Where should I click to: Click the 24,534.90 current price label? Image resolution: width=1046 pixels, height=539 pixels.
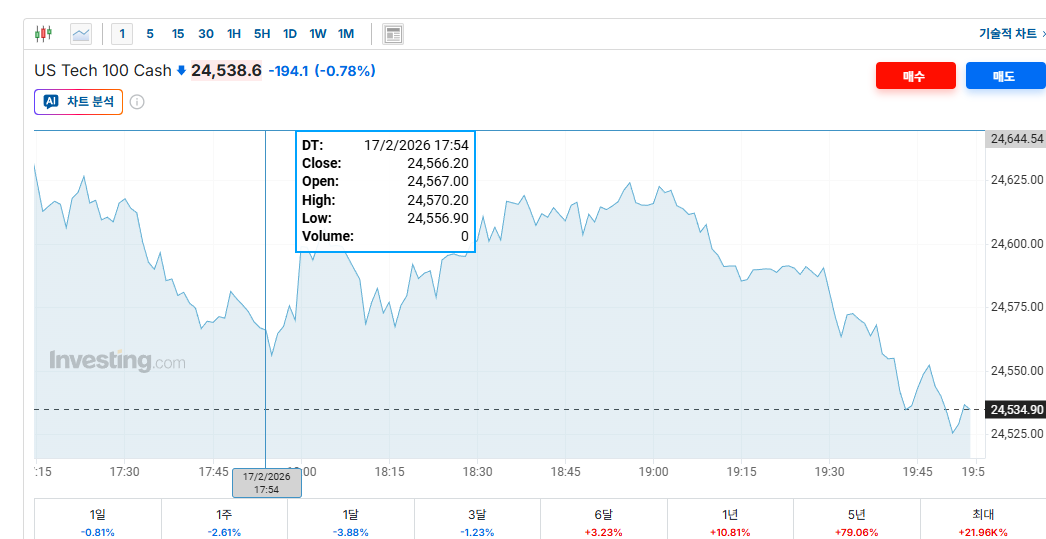click(1016, 410)
